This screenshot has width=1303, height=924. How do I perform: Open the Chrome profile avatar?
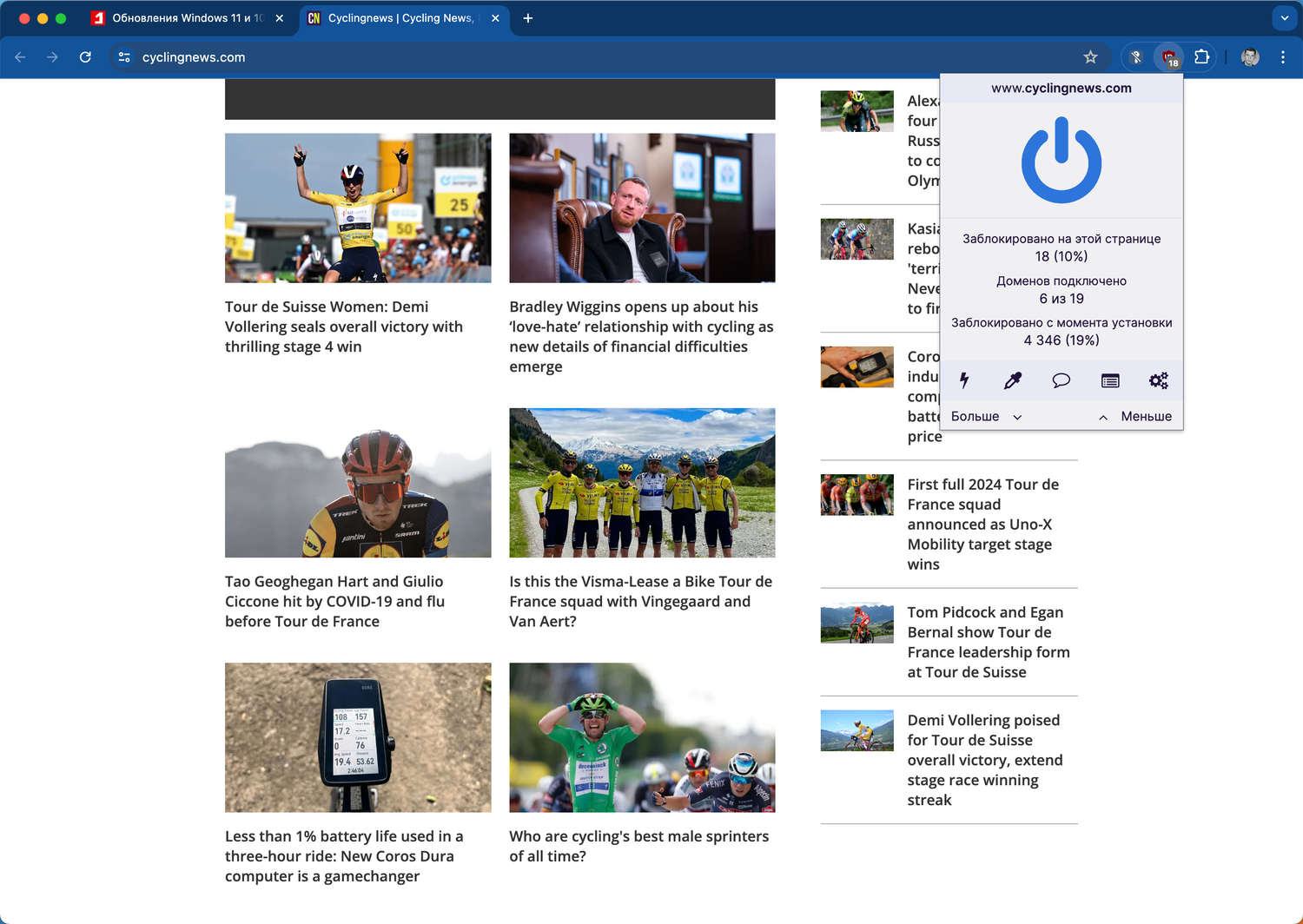click(x=1250, y=57)
